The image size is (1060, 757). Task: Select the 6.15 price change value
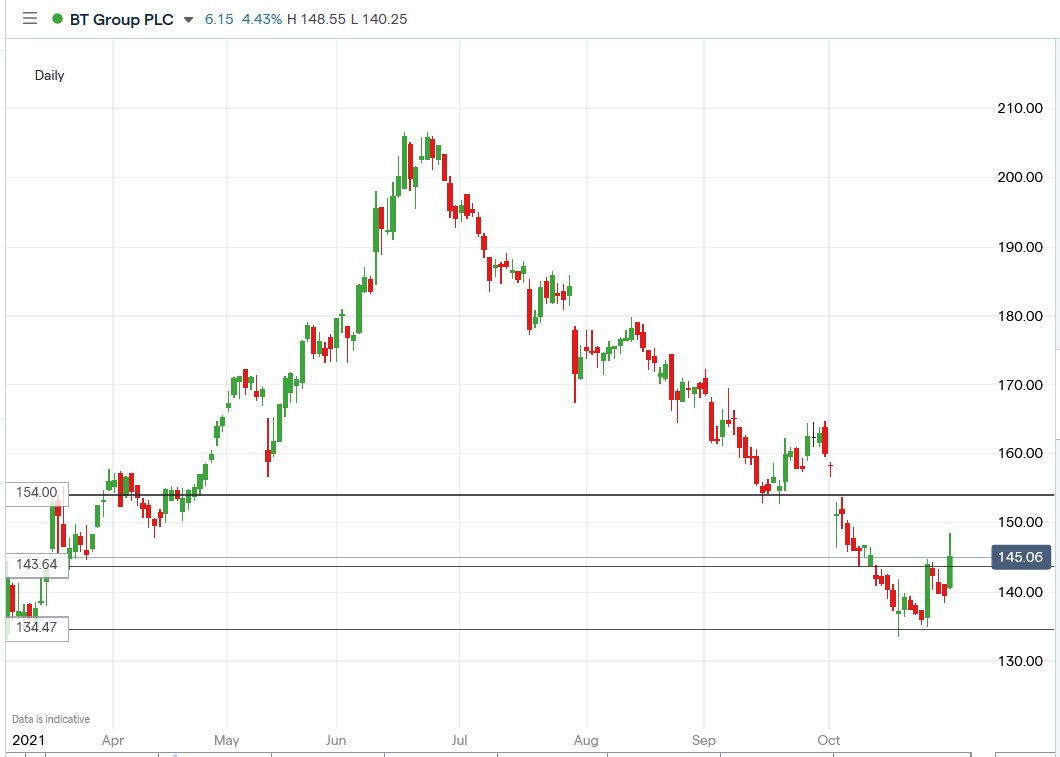pos(219,18)
